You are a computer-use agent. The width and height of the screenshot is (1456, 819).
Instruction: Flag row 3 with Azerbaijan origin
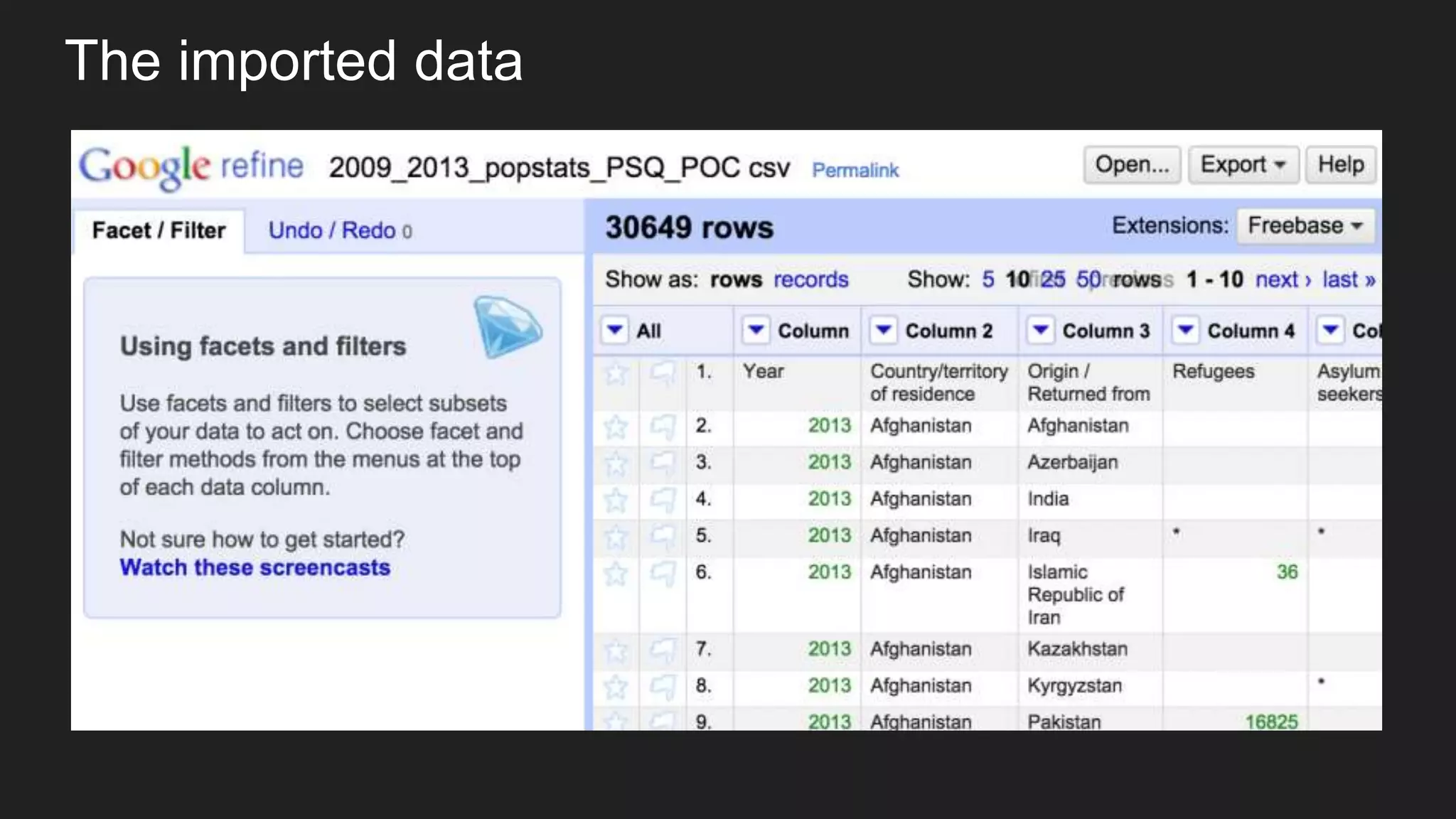(x=663, y=464)
